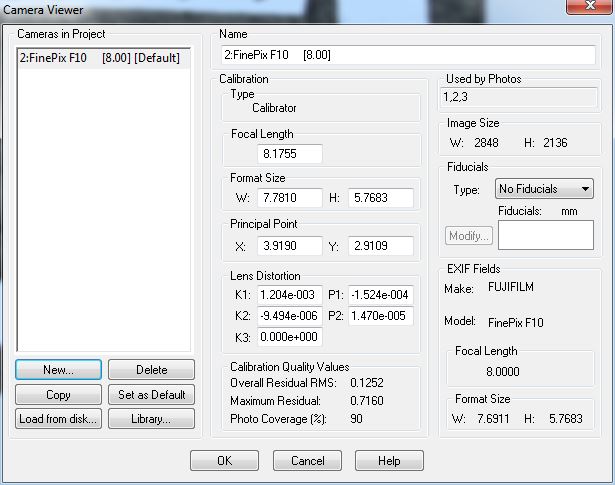Cancel the Camera Viewer dialog

(x=307, y=461)
